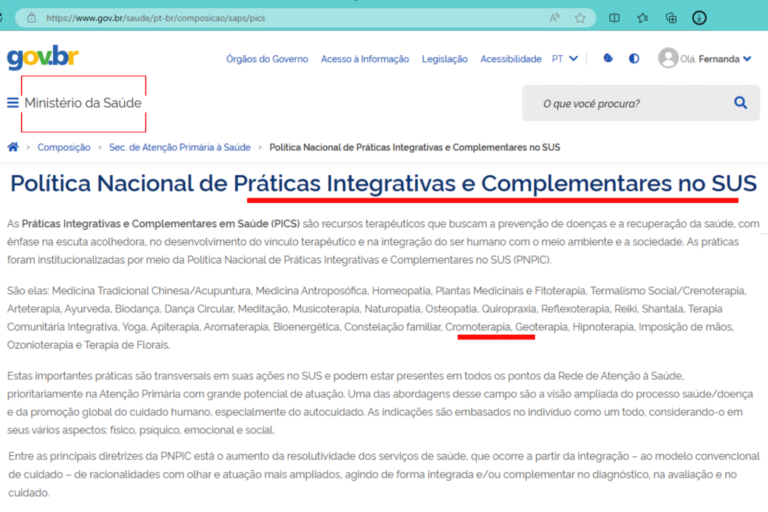Click the Composição breadcrumb link
This screenshot has height=512, width=768.
coord(64,147)
